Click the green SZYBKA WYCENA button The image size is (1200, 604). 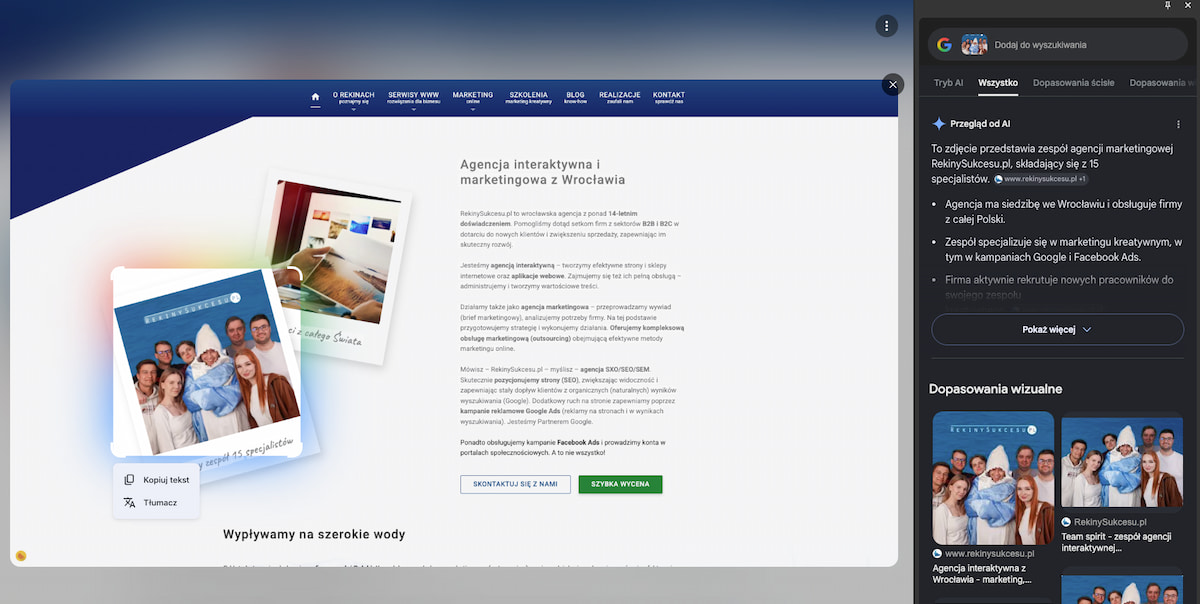coord(620,484)
